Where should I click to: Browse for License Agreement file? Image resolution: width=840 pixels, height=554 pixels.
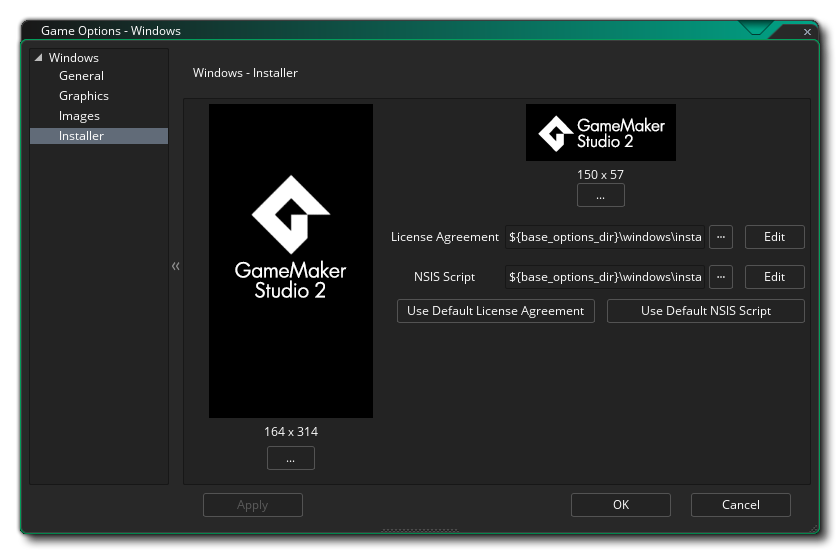click(x=721, y=237)
